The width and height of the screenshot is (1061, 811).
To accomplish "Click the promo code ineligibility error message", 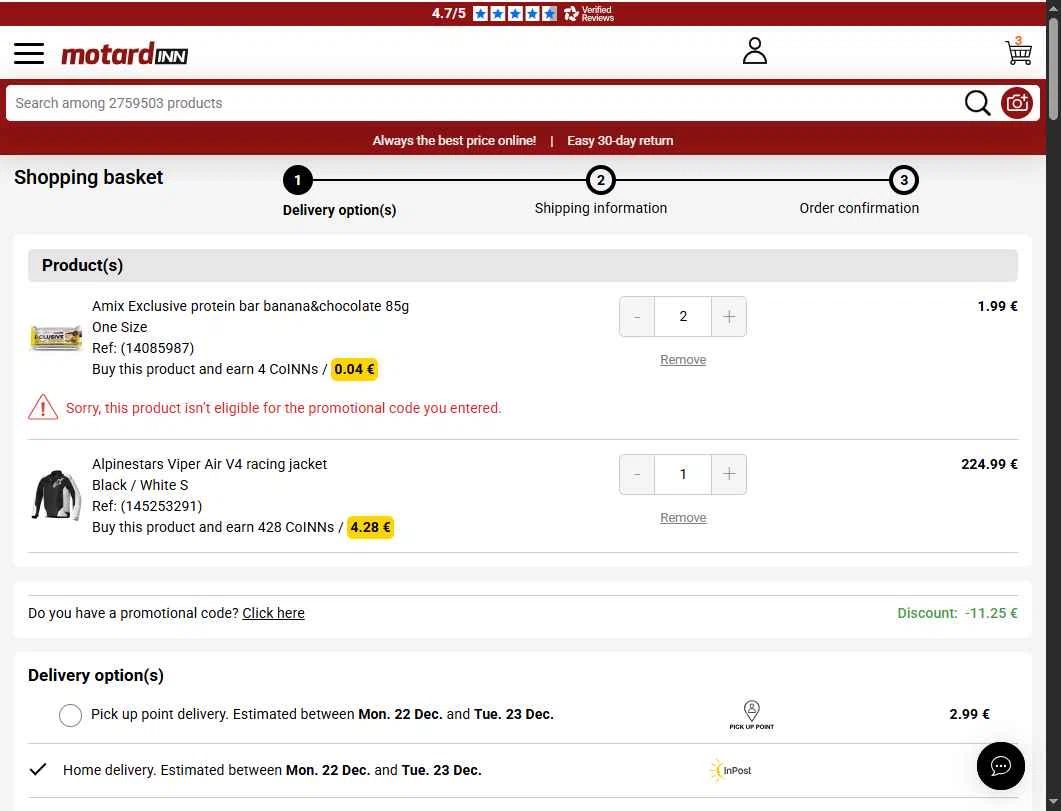I will pyautogui.click(x=284, y=408).
